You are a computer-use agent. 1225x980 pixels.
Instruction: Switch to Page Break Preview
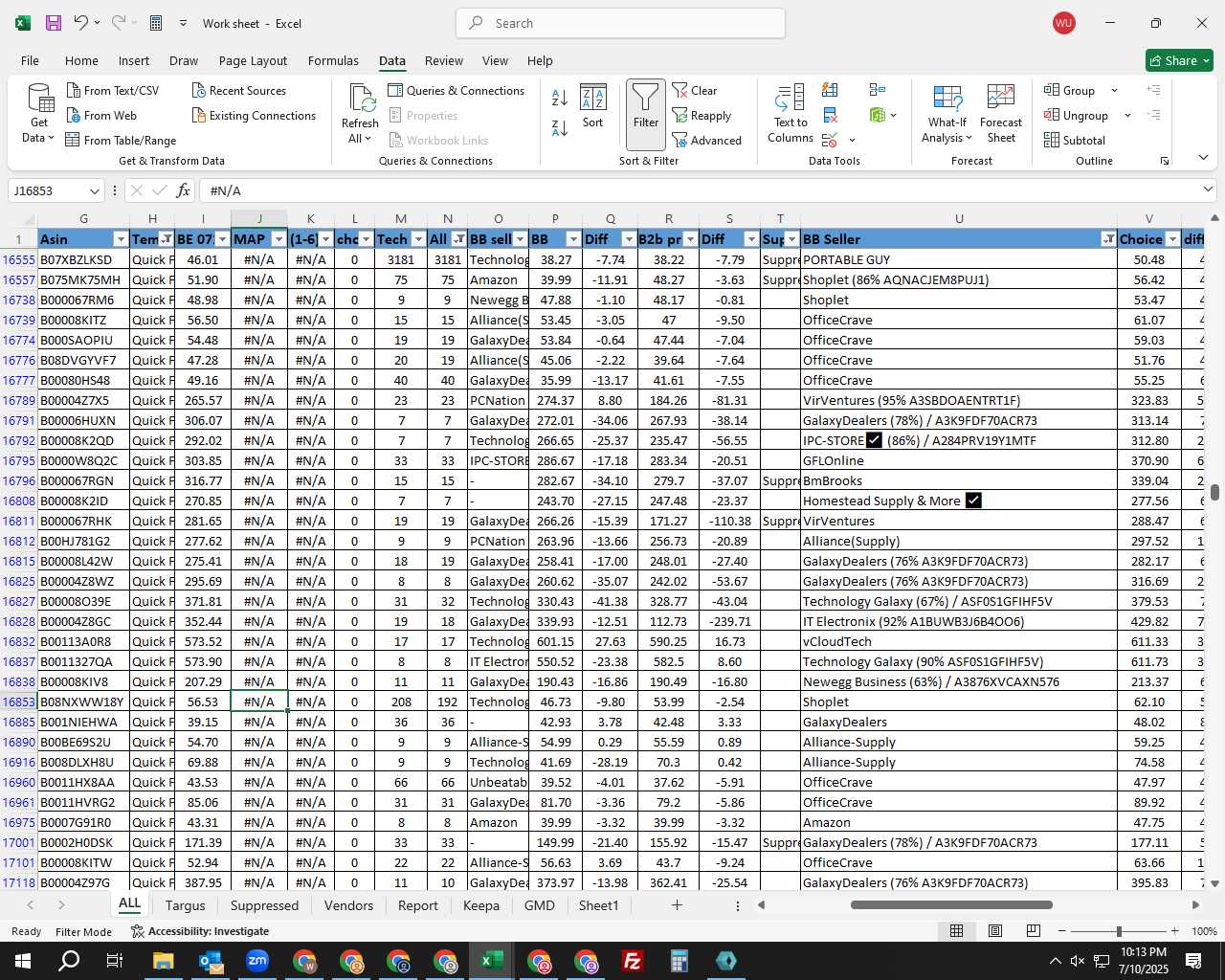(x=1034, y=930)
